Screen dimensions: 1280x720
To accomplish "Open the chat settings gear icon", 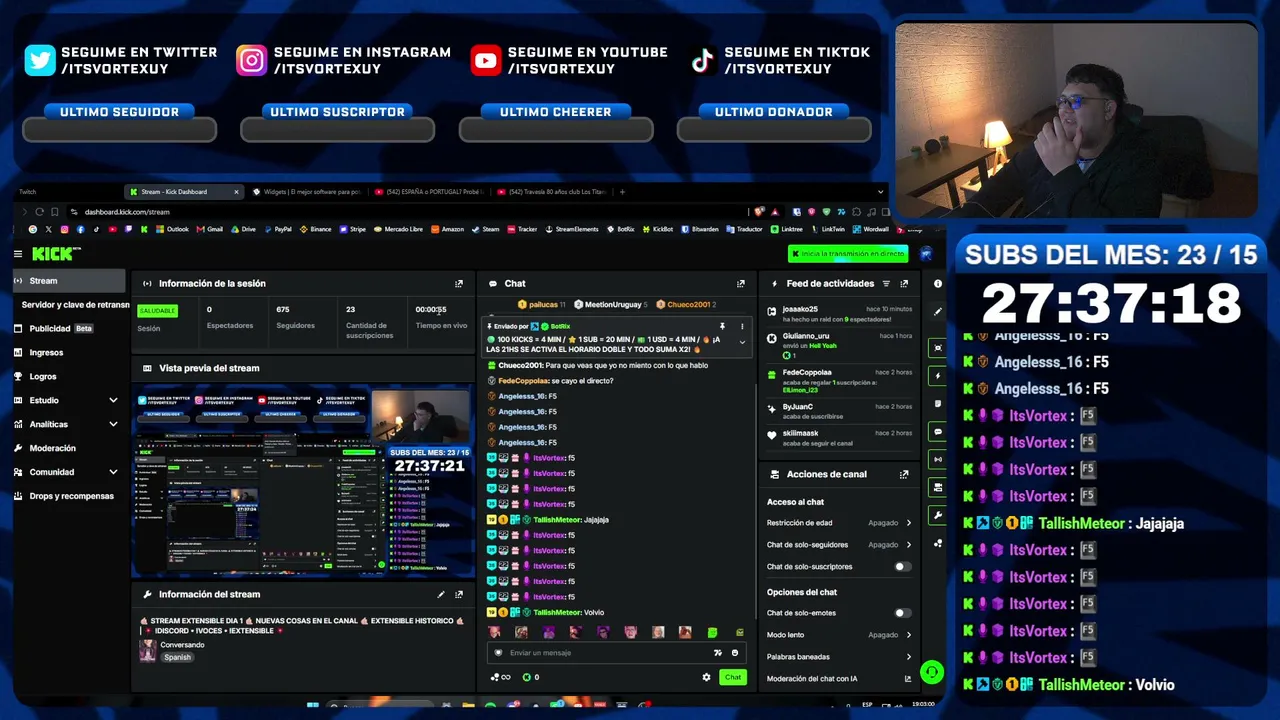I will 706,677.
